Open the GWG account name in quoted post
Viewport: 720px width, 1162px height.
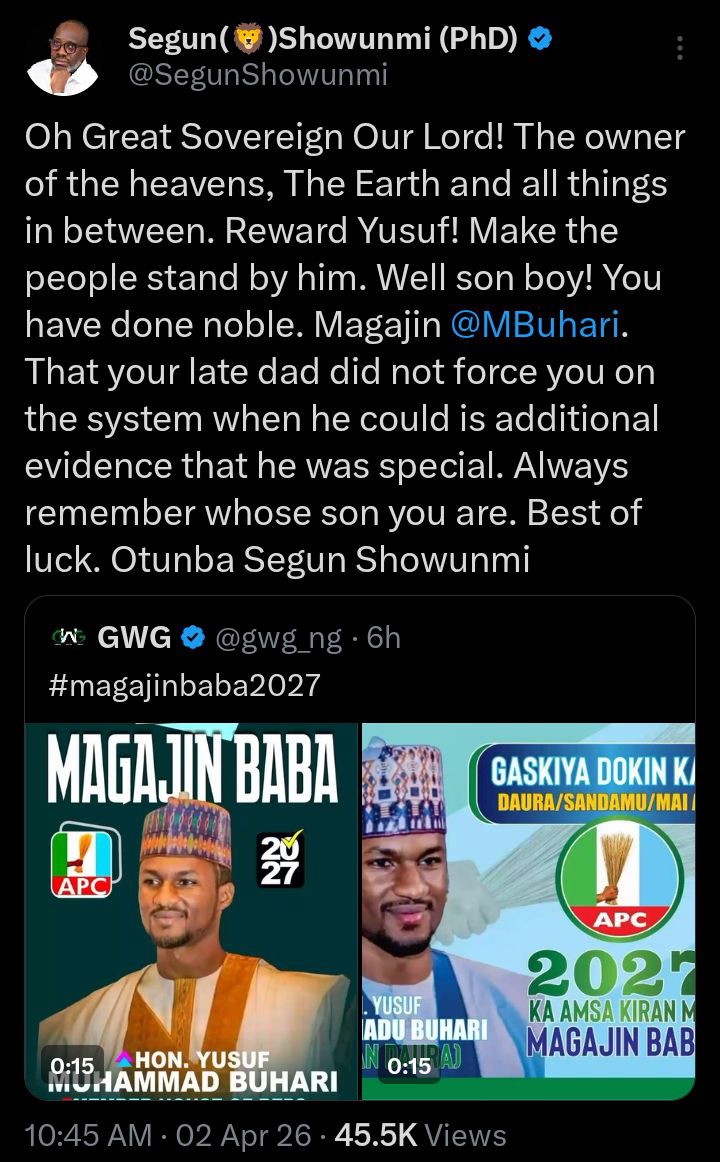point(134,637)
